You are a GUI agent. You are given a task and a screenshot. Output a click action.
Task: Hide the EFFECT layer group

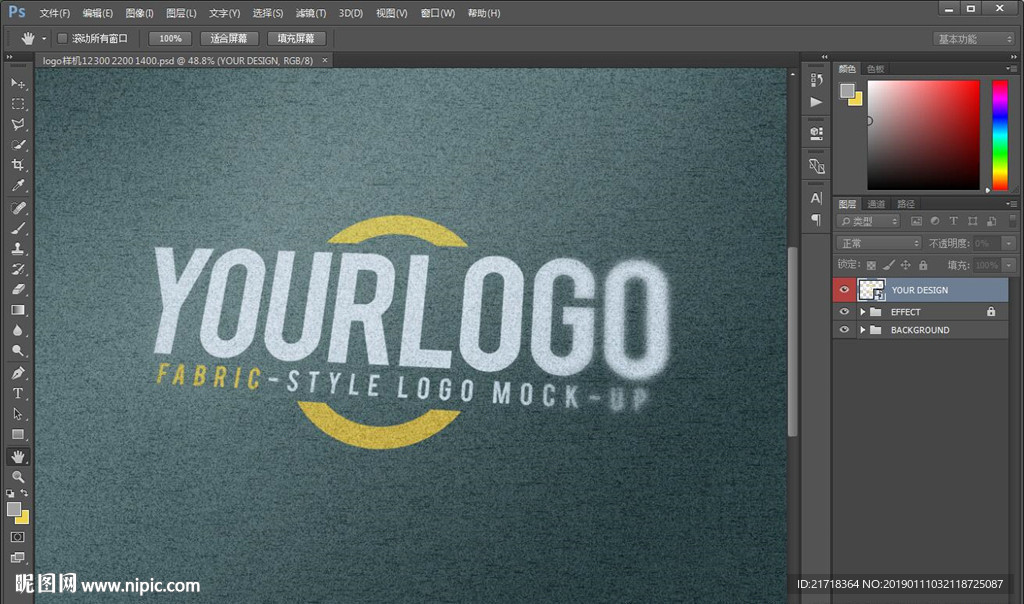click(844, 311)
